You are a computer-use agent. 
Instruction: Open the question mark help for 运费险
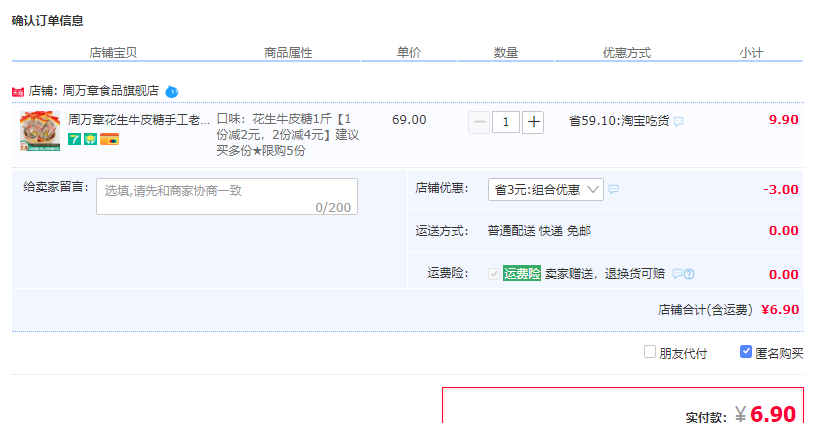pyautogui.click(x=689, y=274)
